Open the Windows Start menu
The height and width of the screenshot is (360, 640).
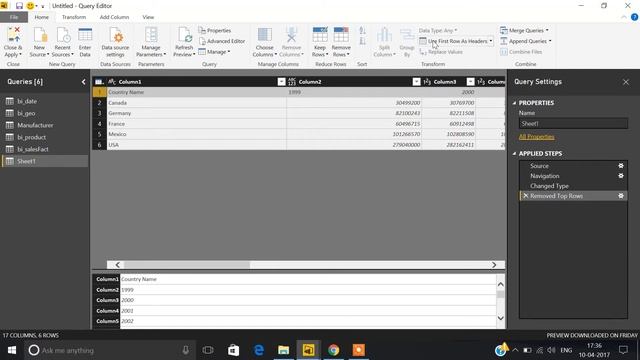click(12, 350)
